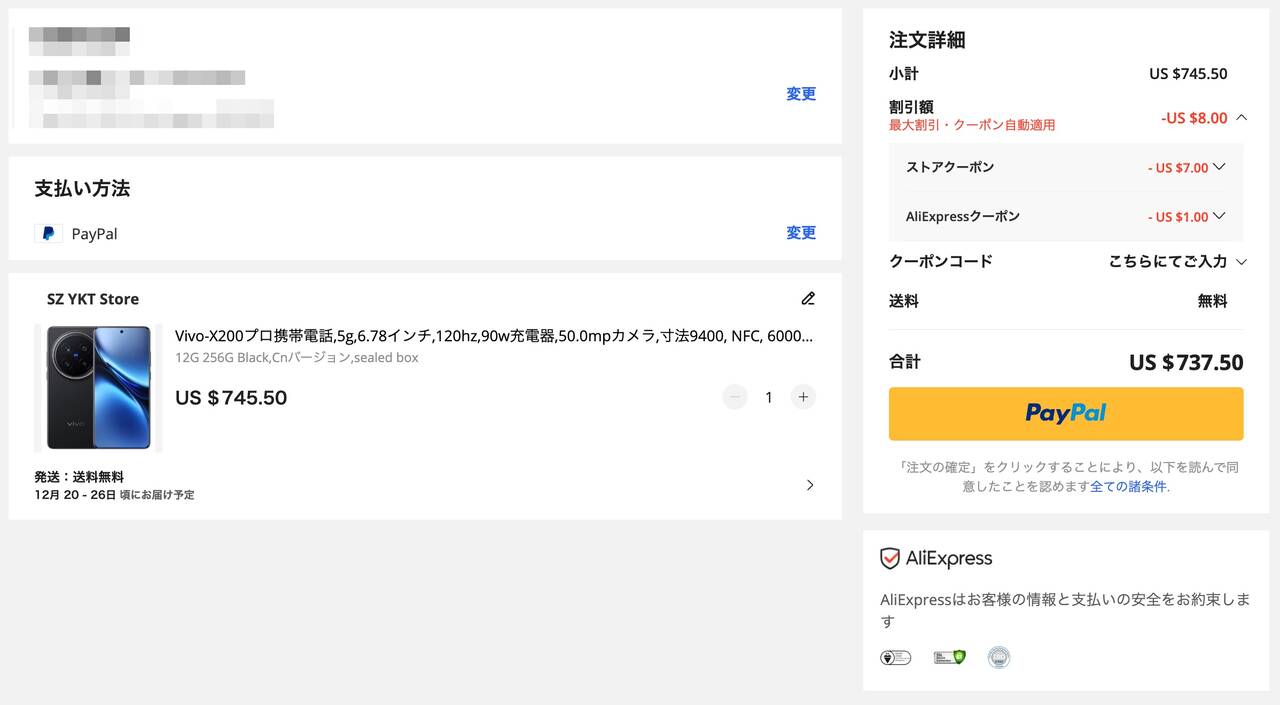Open shipping details via the right chevron arrow
The image size is (1280, 705).
click(810, 485)
